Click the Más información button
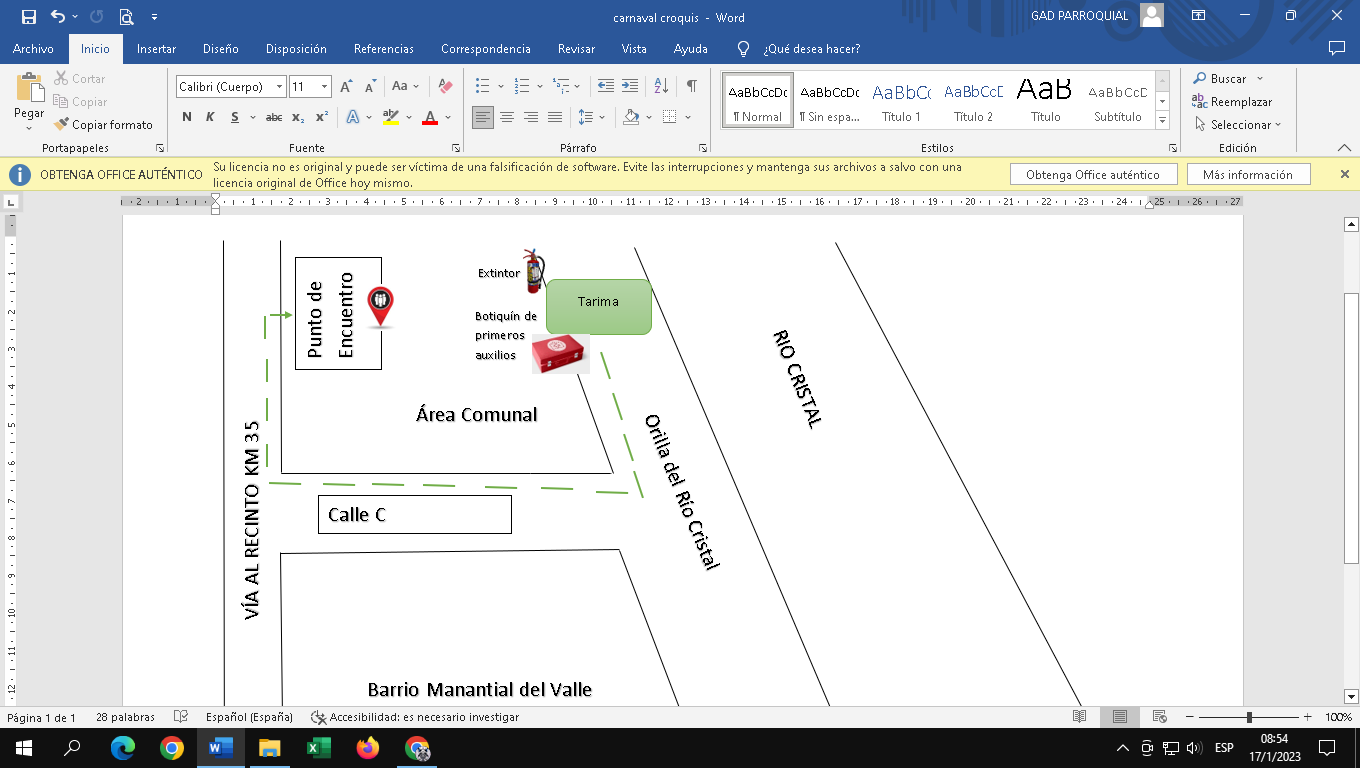 tap(1247, 175)
